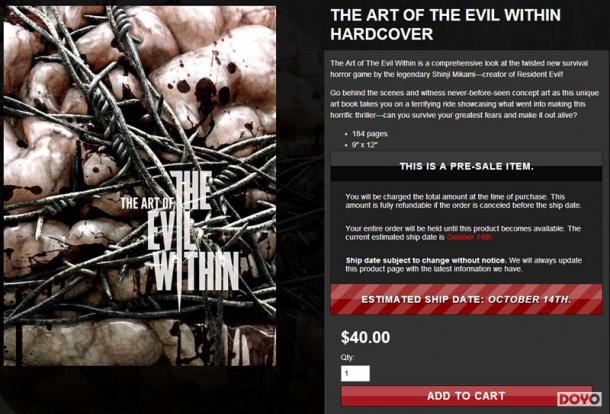Open the book cover image

[x=140, y=186]
